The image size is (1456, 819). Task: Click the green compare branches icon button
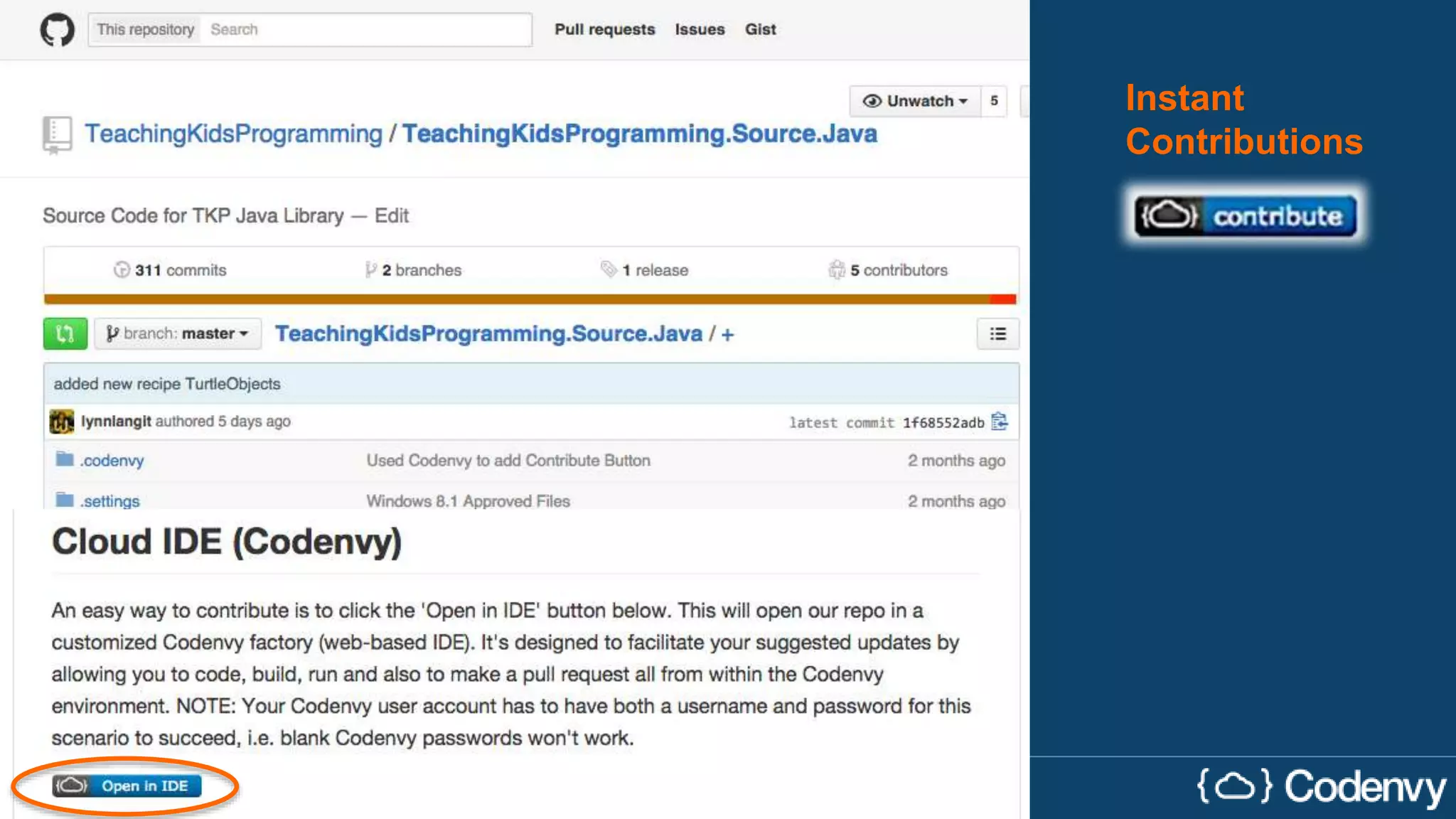(x=65, y=333)
